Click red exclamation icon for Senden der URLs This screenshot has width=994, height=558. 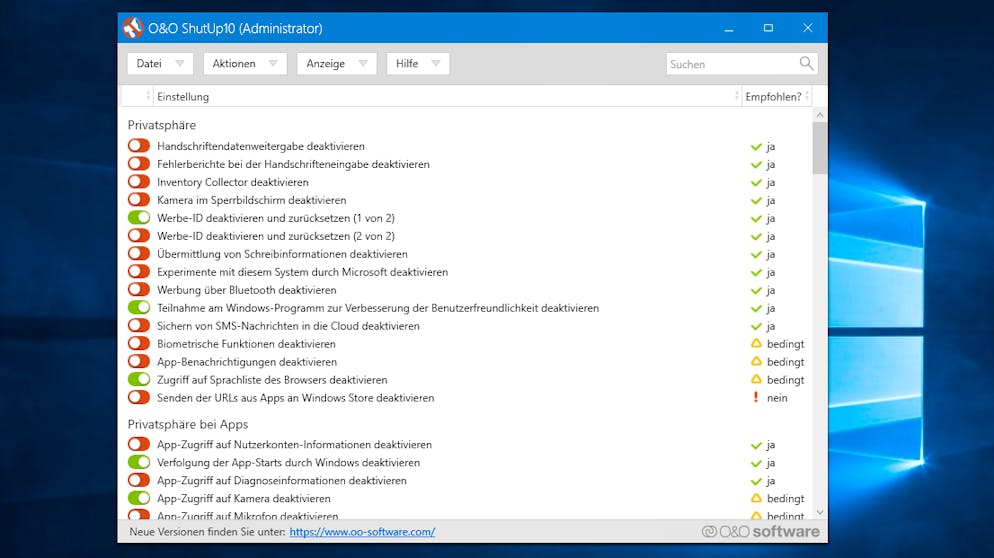tap(756, 398)
